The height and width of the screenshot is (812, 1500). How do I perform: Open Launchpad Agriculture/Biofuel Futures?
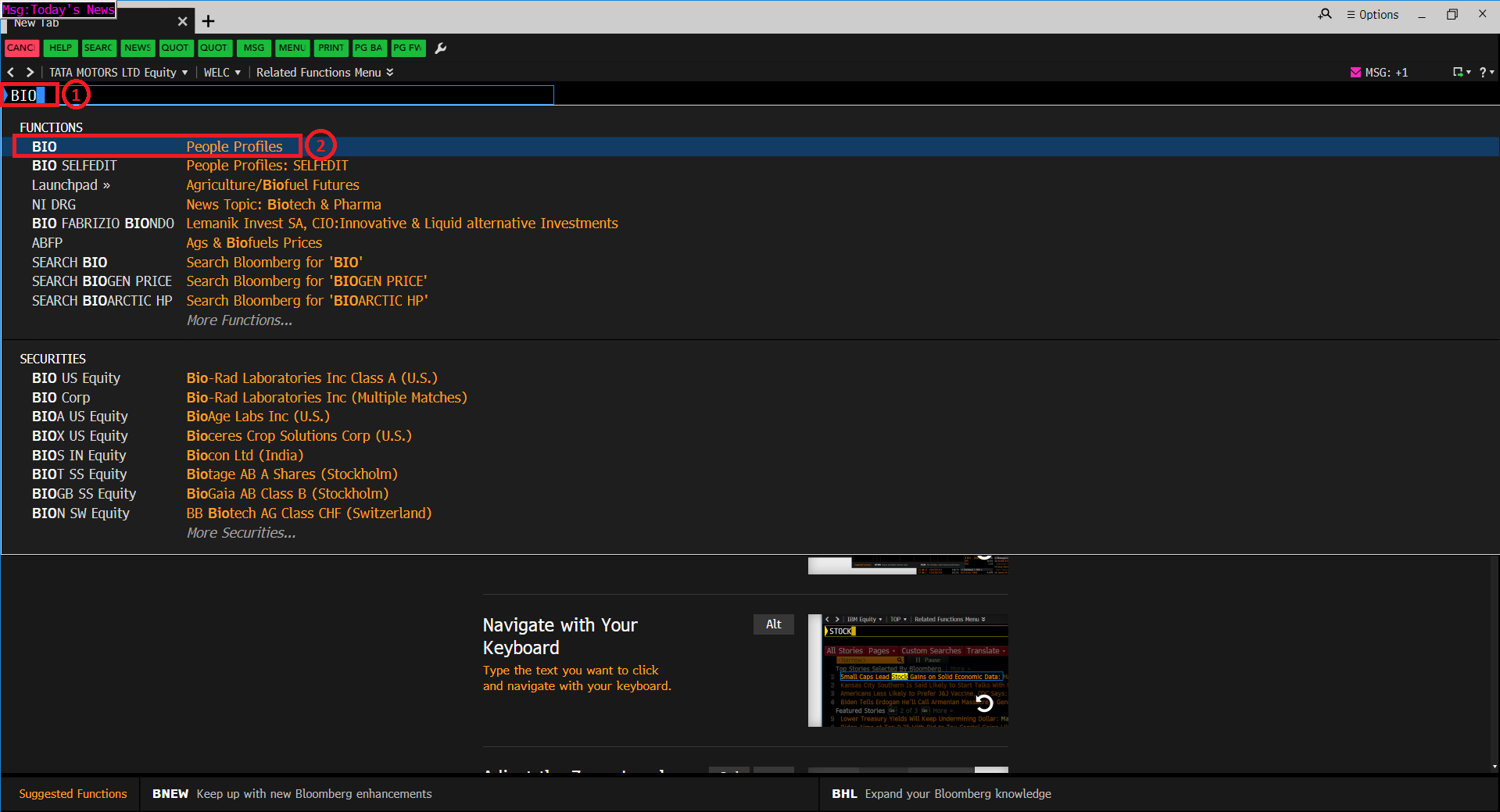coord(750,185)
